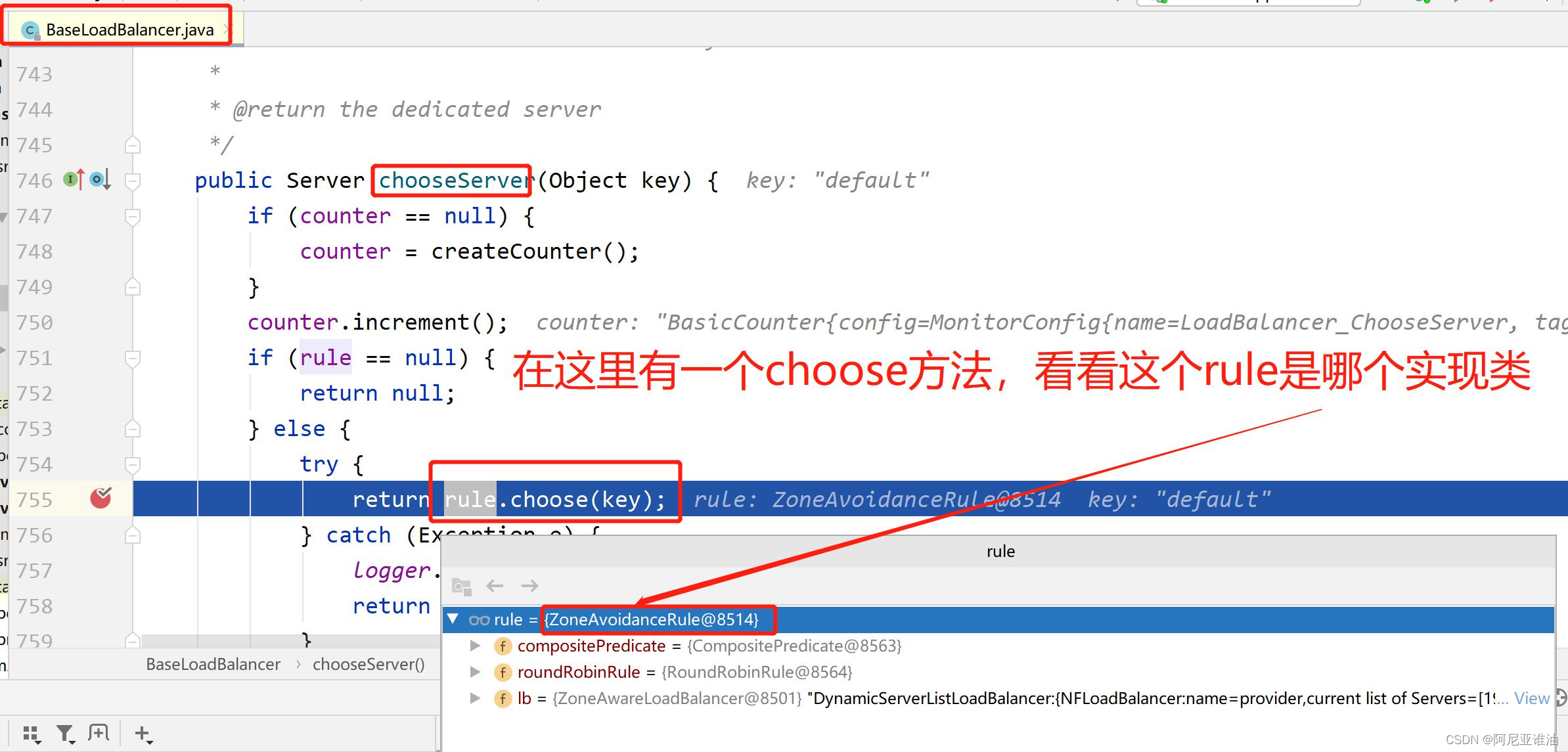Click the breakpoint marker on line 755
This screenshot has height=752, width=1568.
pos(101,498)
